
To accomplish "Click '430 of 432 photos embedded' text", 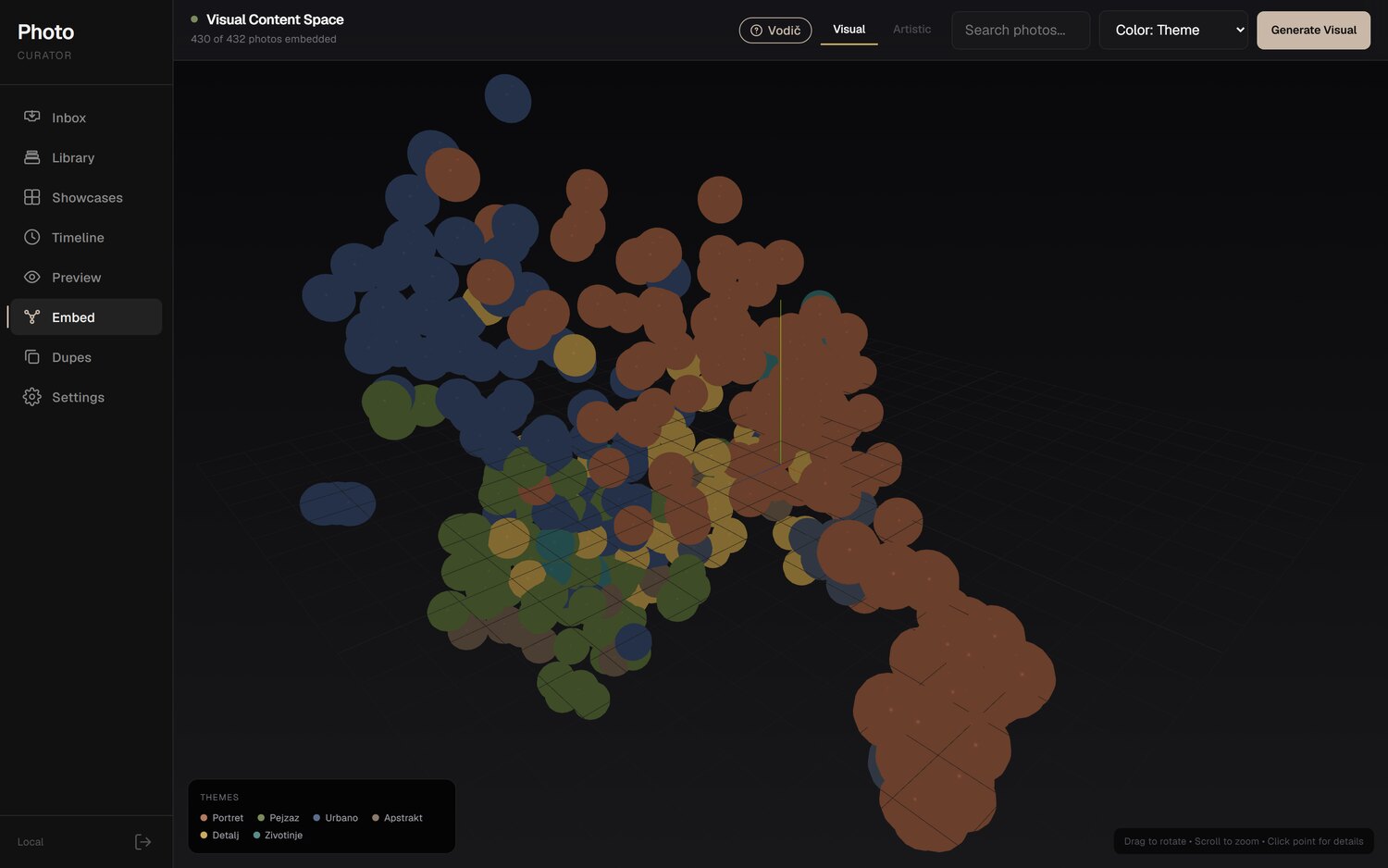I will (x=264, y=39).
